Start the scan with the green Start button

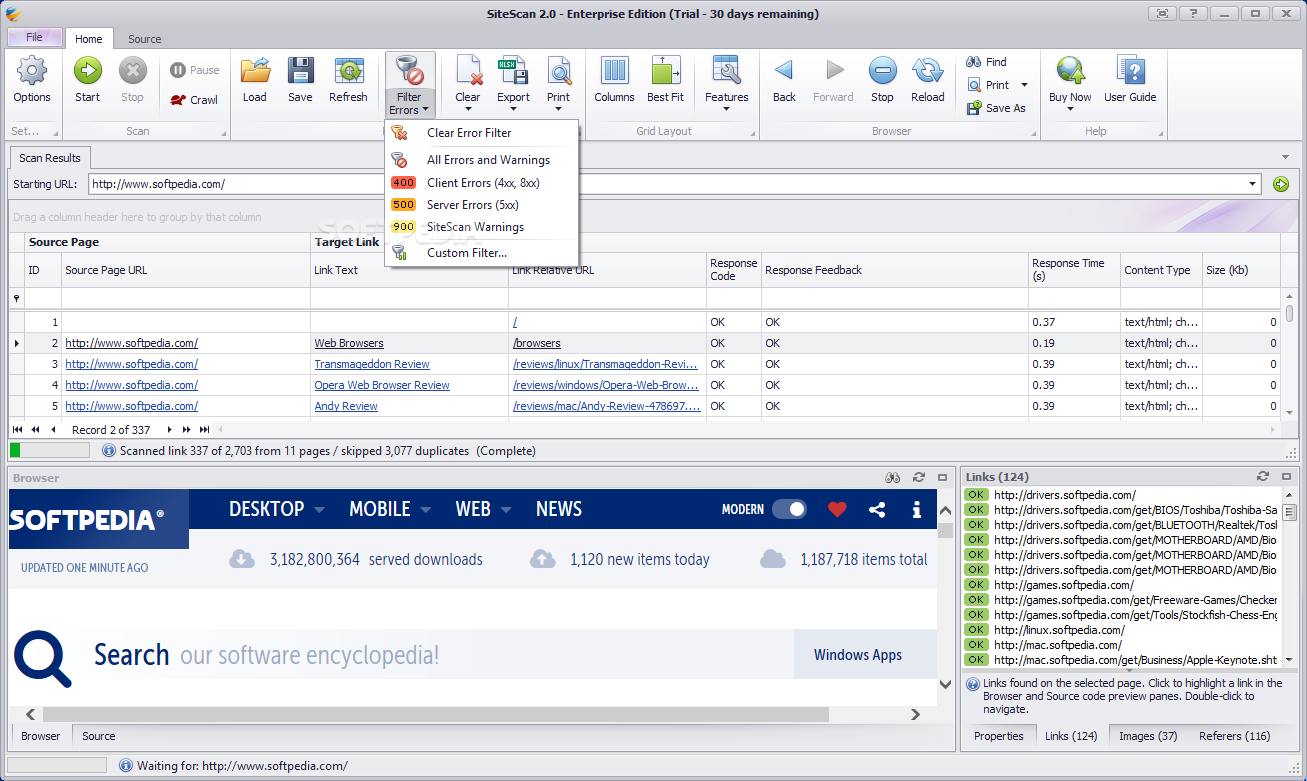click(88, 80)
